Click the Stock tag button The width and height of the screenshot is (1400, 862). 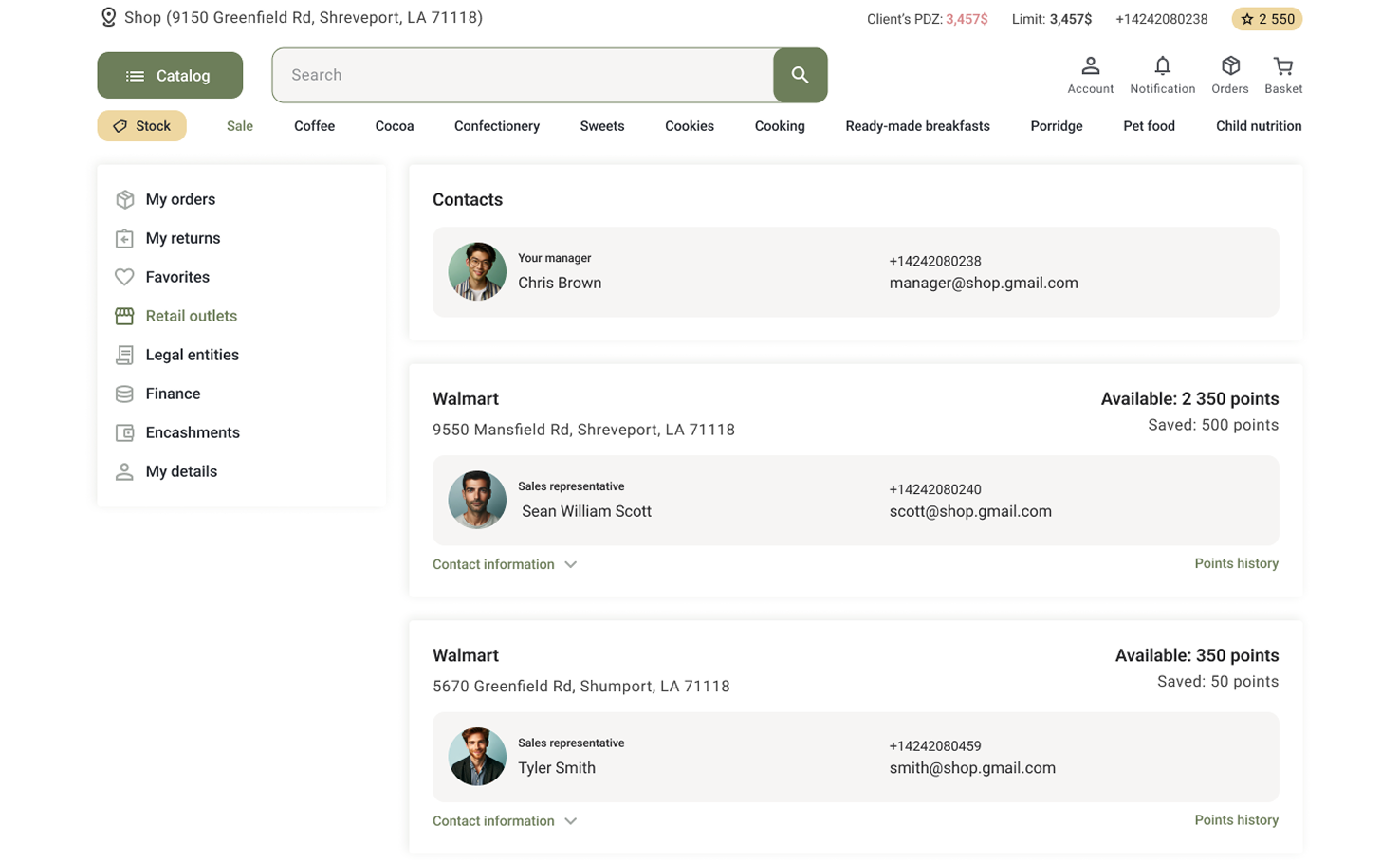pos(142,126)
